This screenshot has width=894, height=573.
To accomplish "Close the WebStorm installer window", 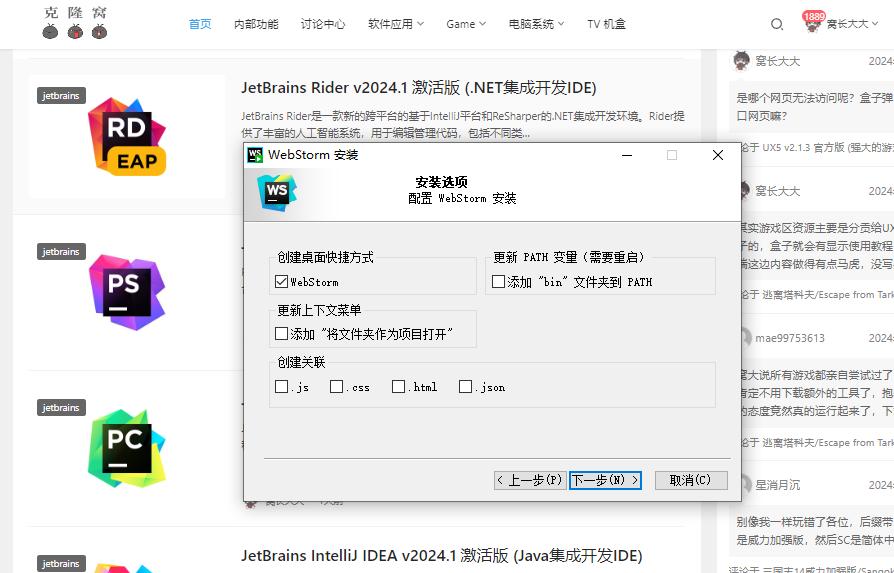I will (x=718, y=155).
